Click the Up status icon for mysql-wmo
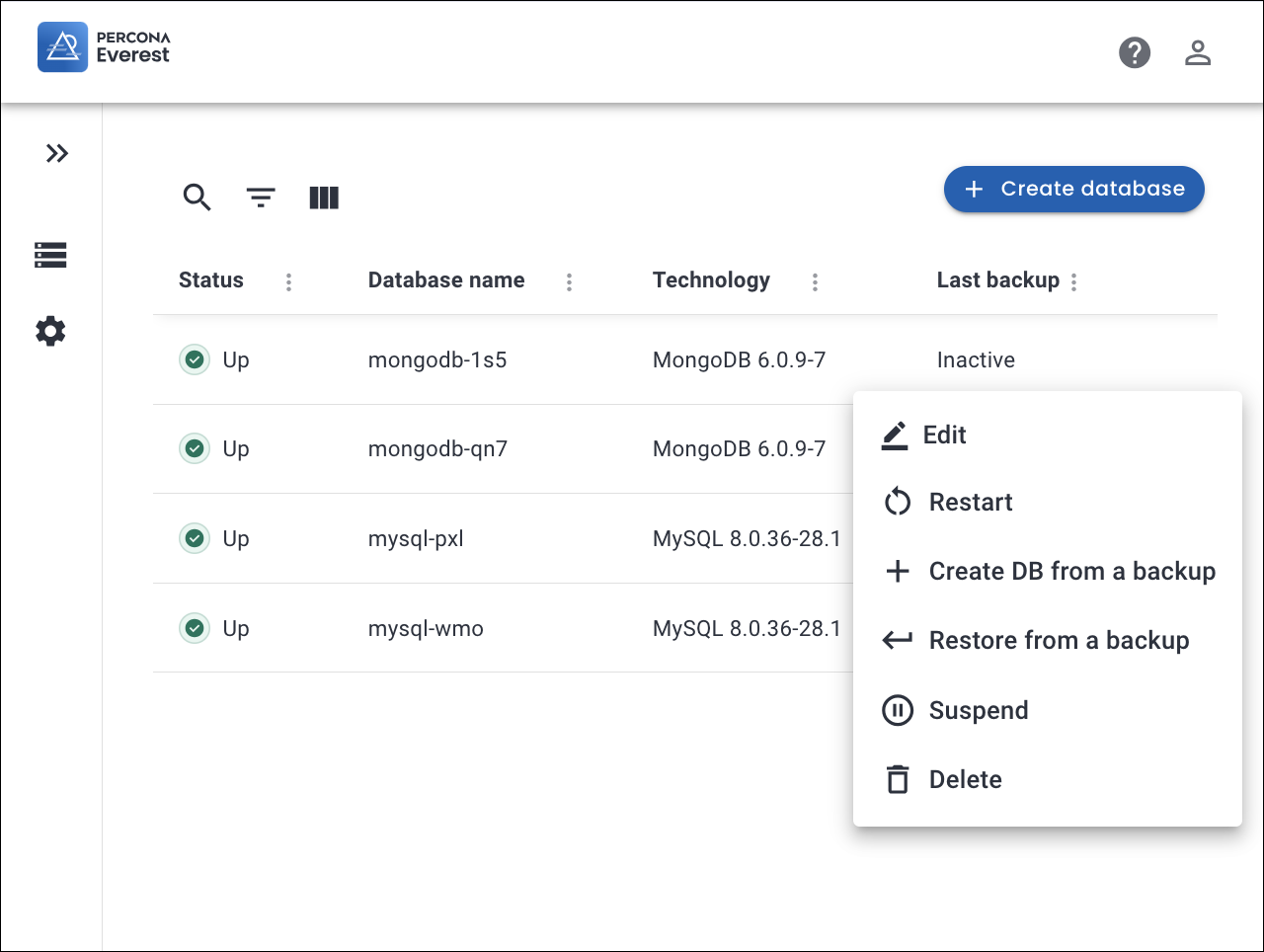 click(195, 628)
